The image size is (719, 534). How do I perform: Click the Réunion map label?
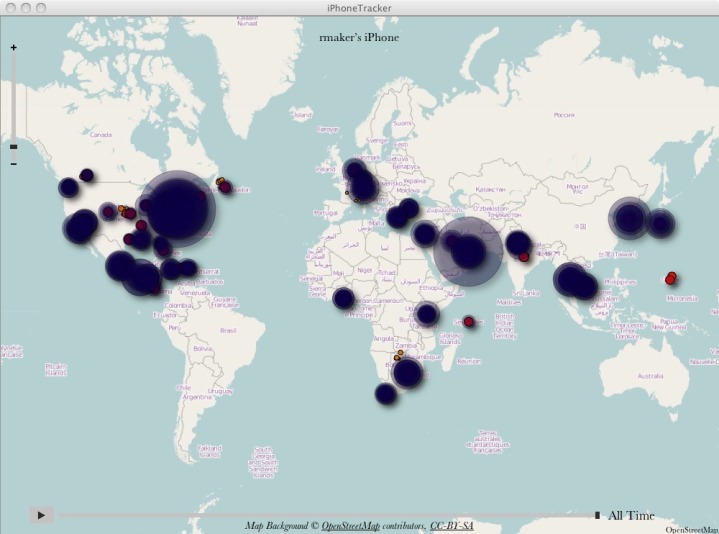(x=469, y=361)
